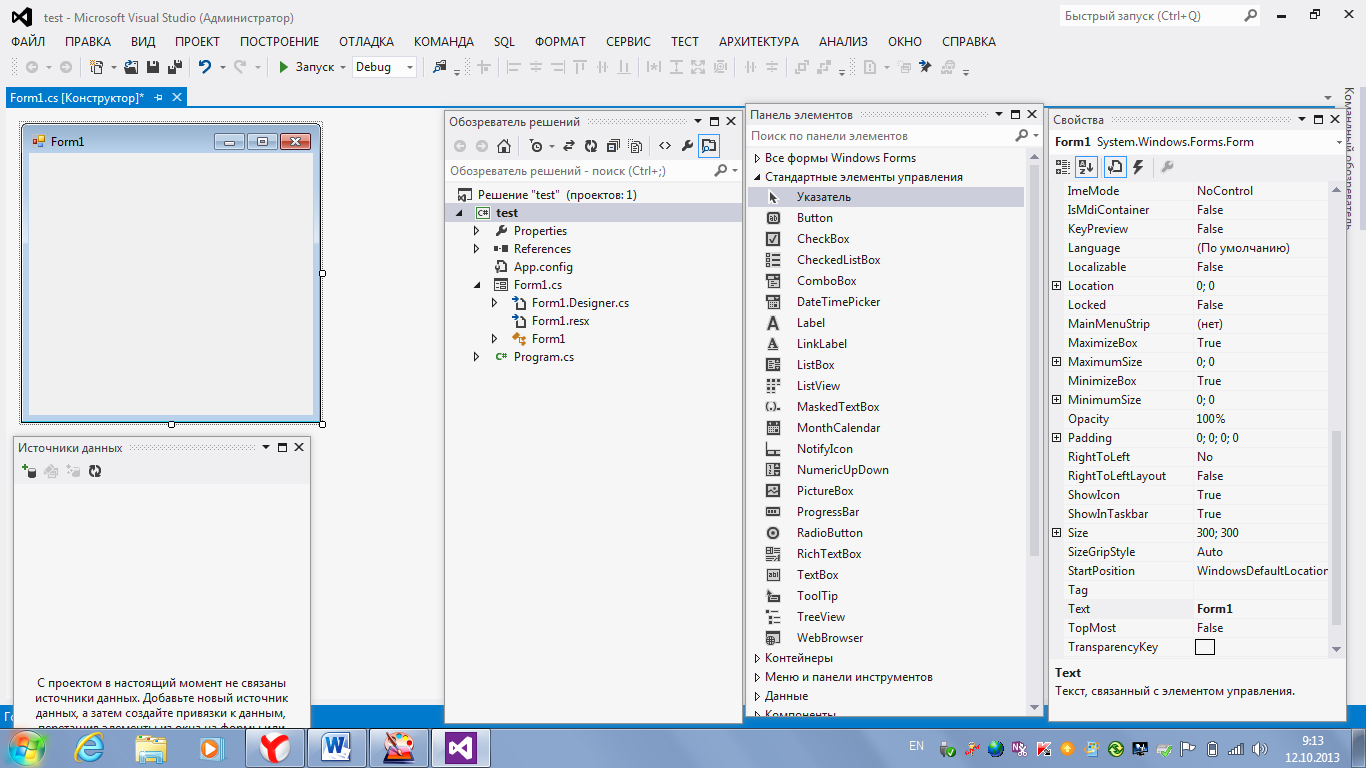Screen dimensions: 1366x768
Task: Click Home icon in Solution Explorer
Action: pos(504,146)
